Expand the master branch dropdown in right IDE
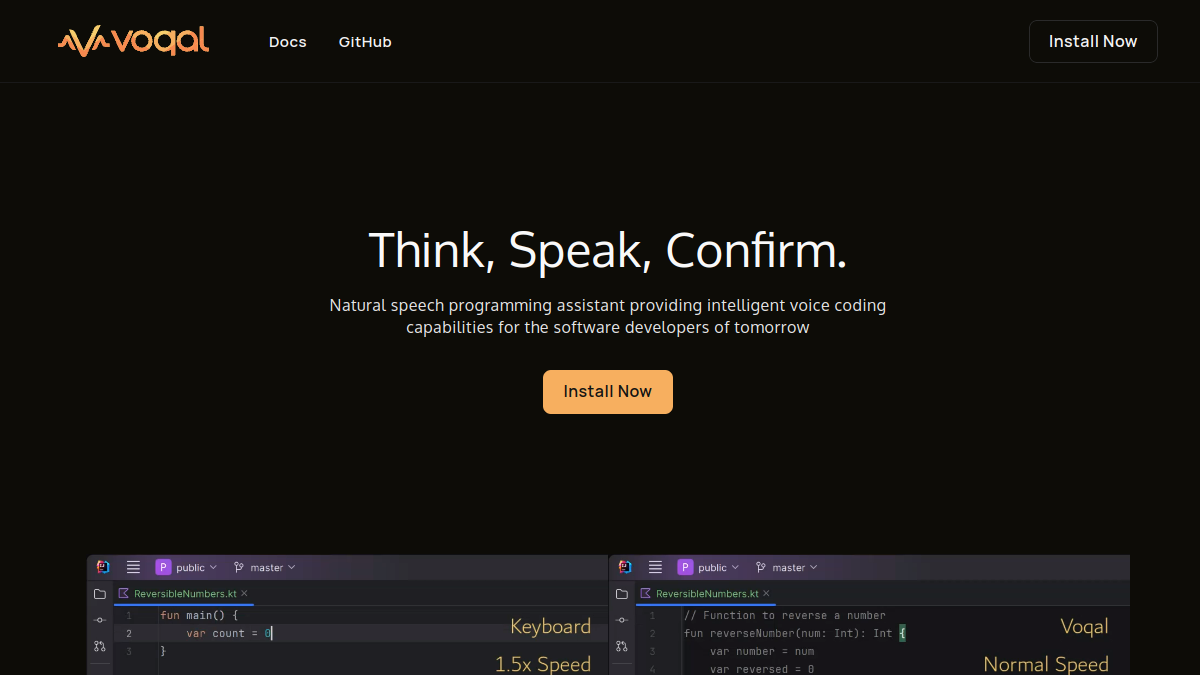The width and height of the screenshot is (1200, 675). tap(786, 567)
